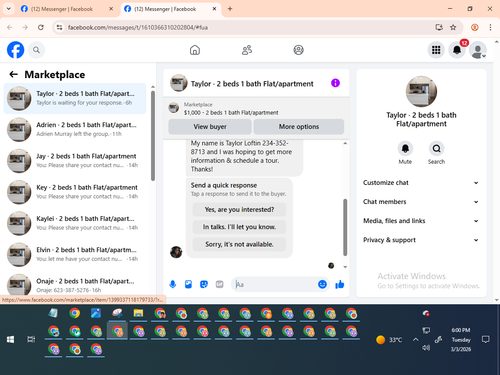Record a voice clip with microphone icon
The image size is (500, 375).
173,284
